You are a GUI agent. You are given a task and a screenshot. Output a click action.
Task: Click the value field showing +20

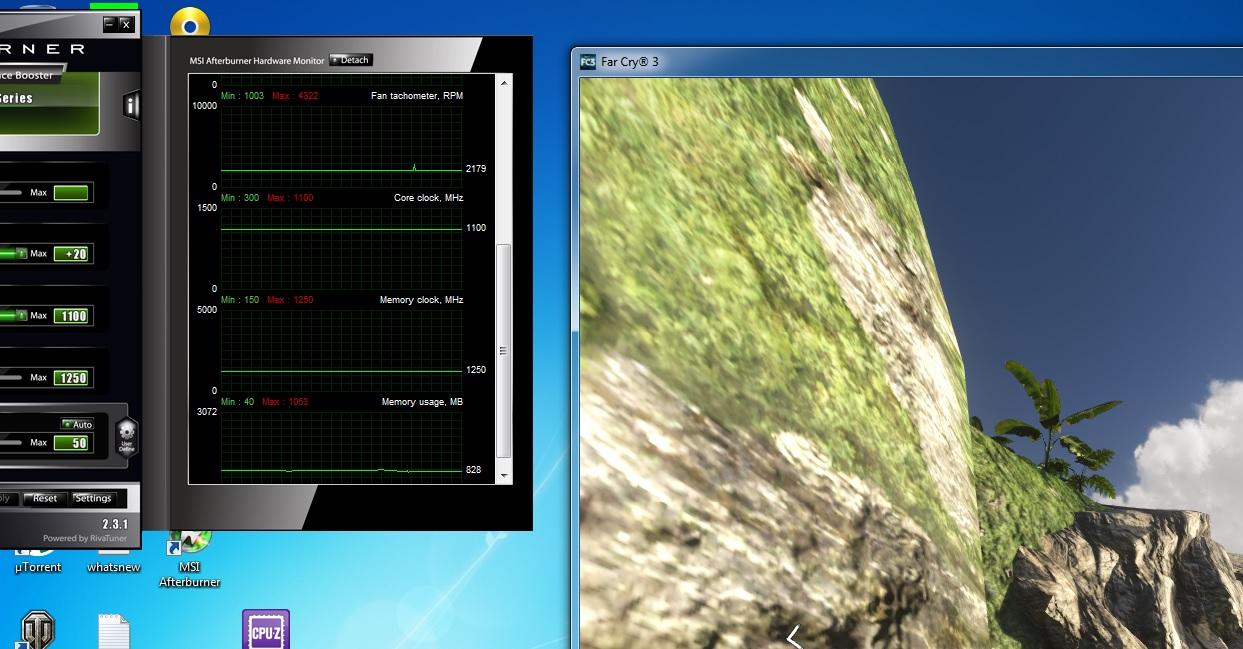click(71, 254)
